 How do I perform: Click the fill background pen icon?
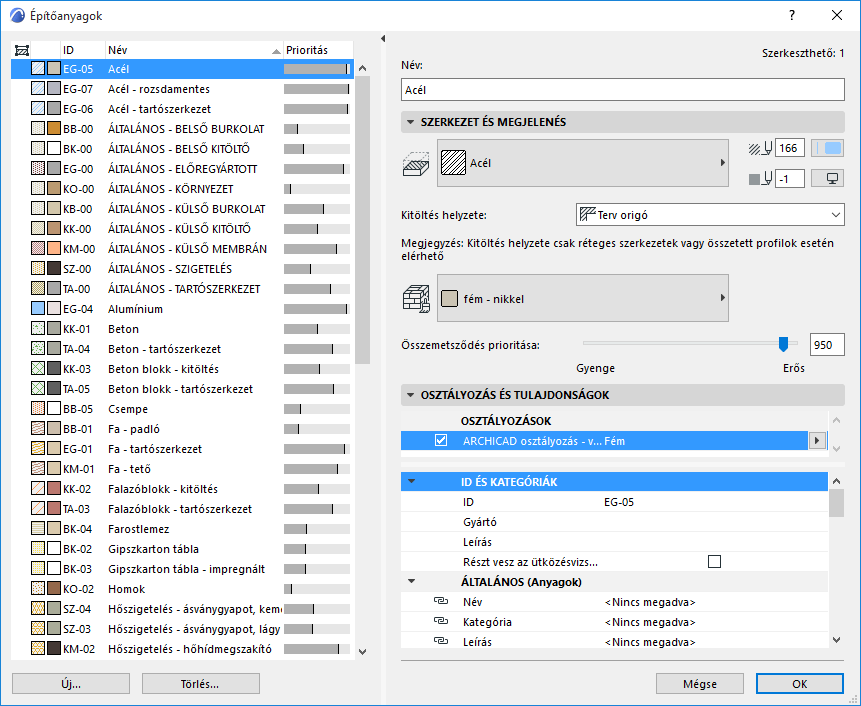(x=761, y=178)
